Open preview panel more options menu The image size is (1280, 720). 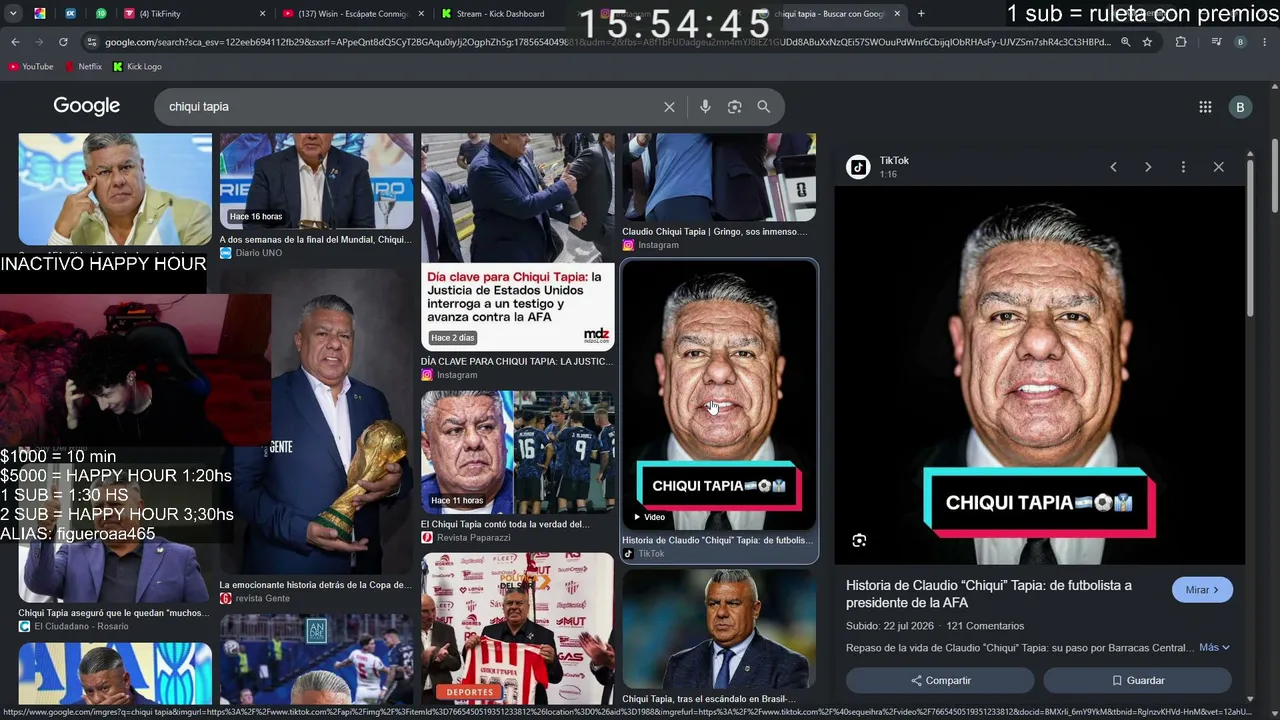tap(1183, 167)
